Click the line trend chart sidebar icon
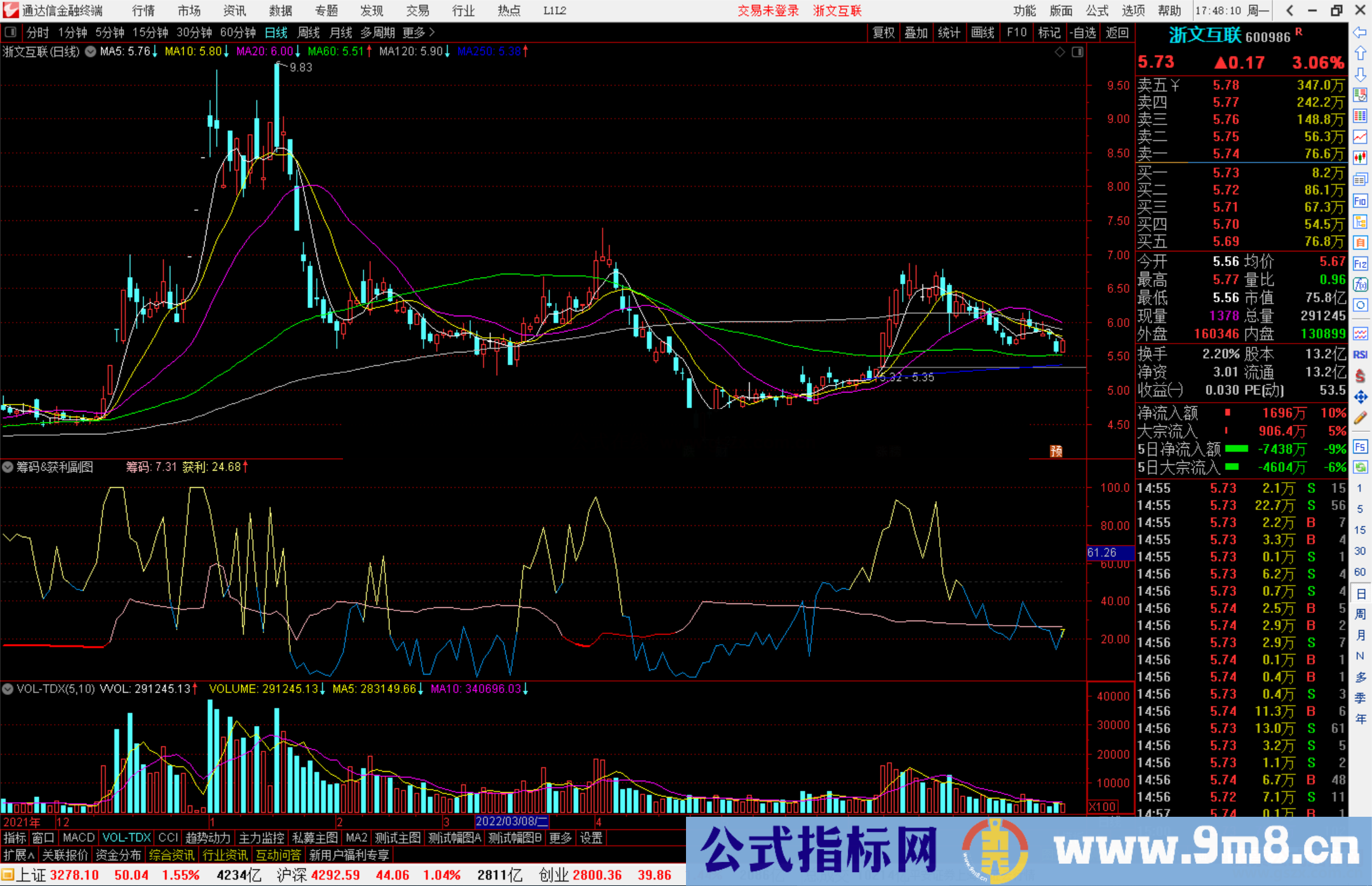The width and height of the screenshot is (1372, 886). (x=1360, y=137)
